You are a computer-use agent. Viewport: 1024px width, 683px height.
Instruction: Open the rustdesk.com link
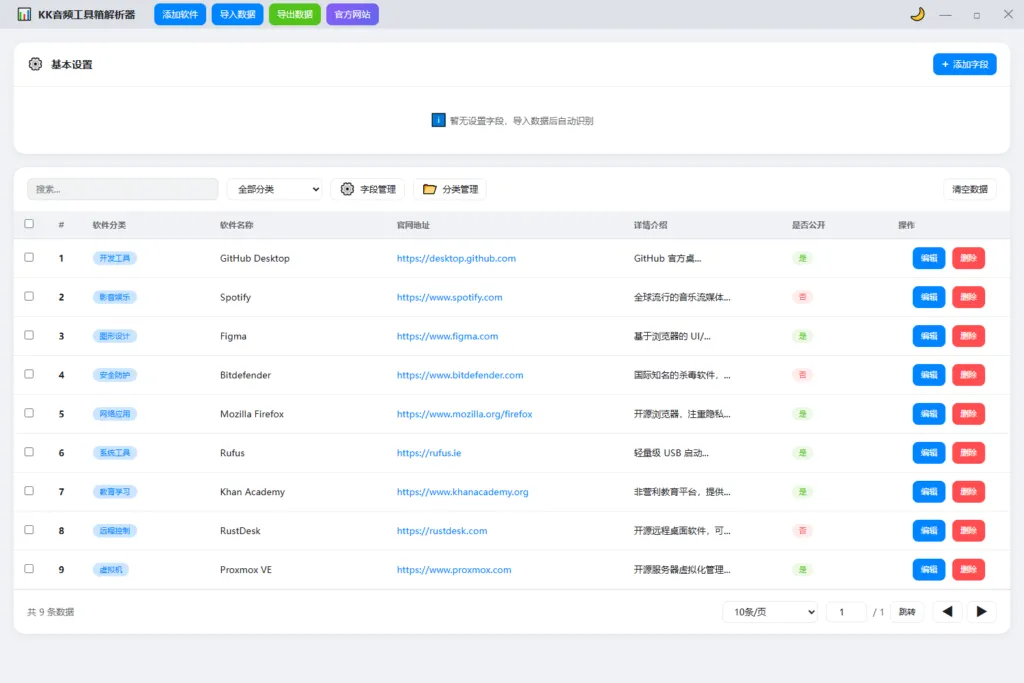click(442, 531)
